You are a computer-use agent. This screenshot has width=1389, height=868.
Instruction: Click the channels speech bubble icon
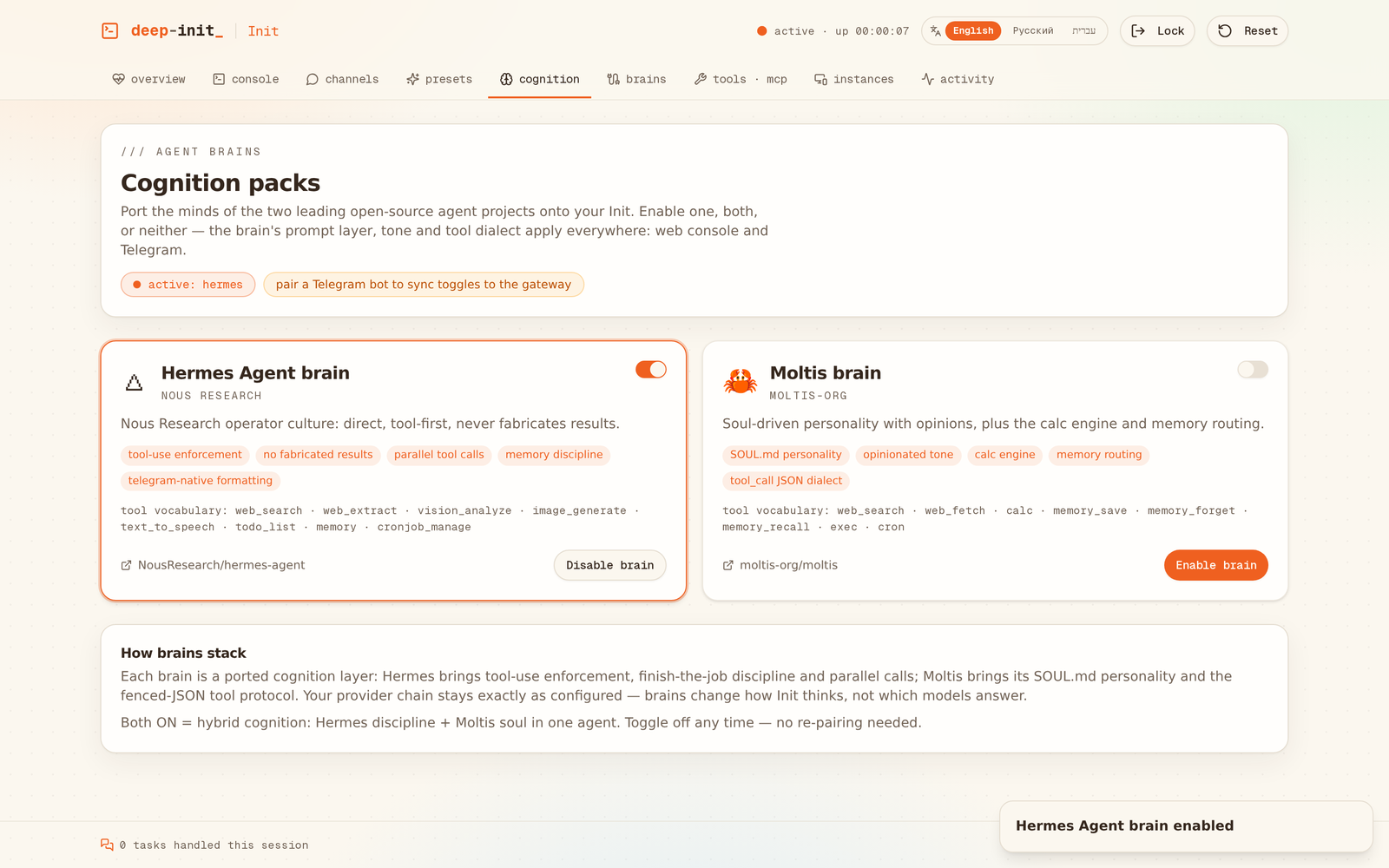click(x=313, y=79)
